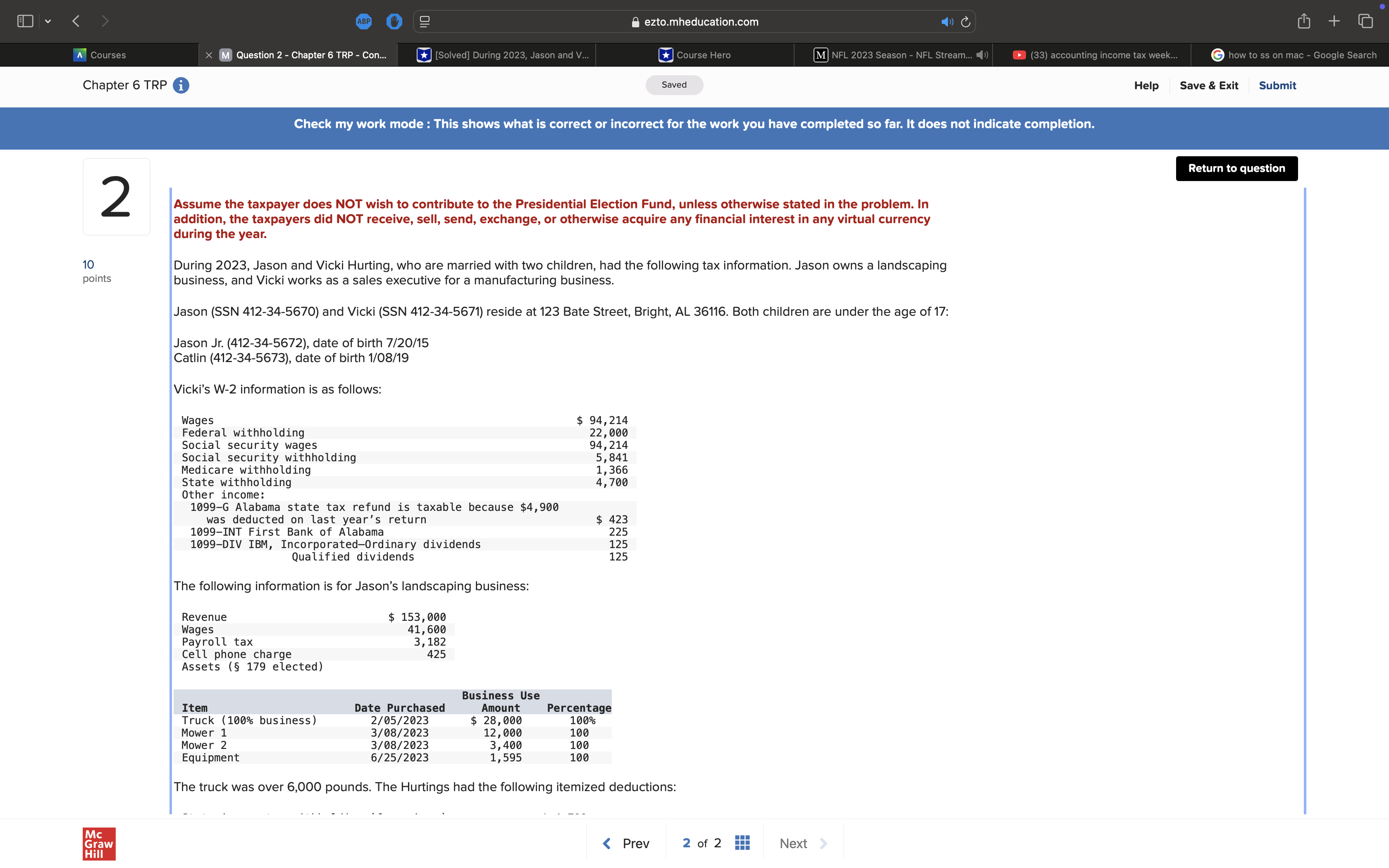This screenshot has height=868, width=1389.
Task: Close the Question 2 Chapter 6 tab
Action: point(209,55)
